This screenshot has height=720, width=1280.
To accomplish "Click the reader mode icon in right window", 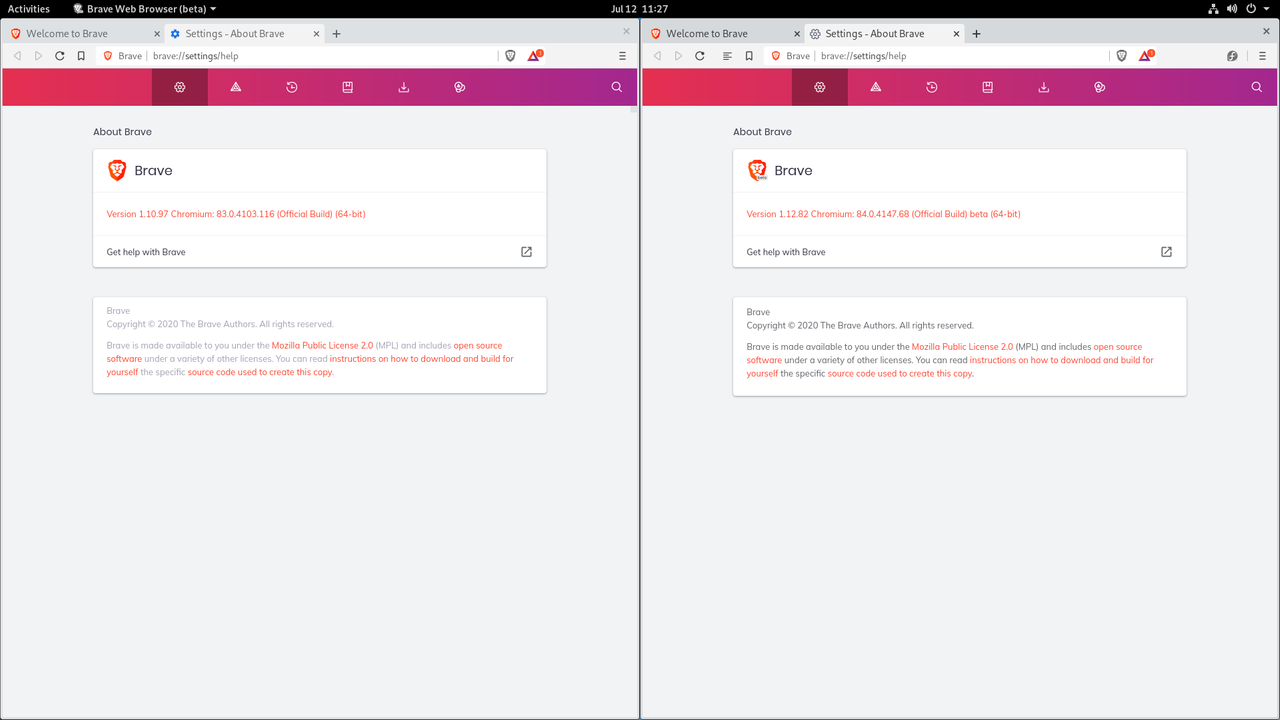I will click(727, 56).
